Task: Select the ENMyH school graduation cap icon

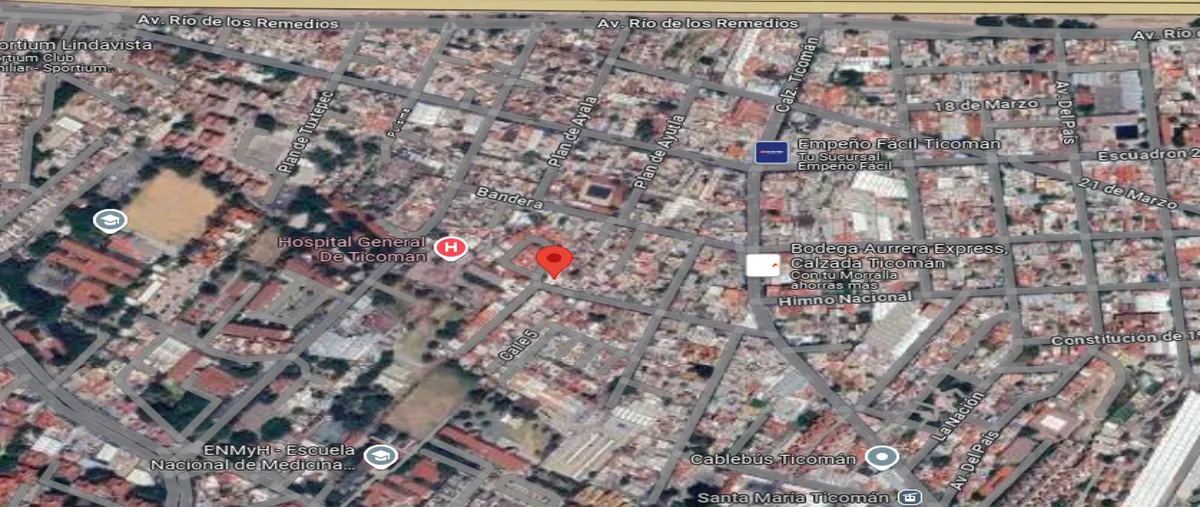Action: pyautogui.click(x=379, y=456)
